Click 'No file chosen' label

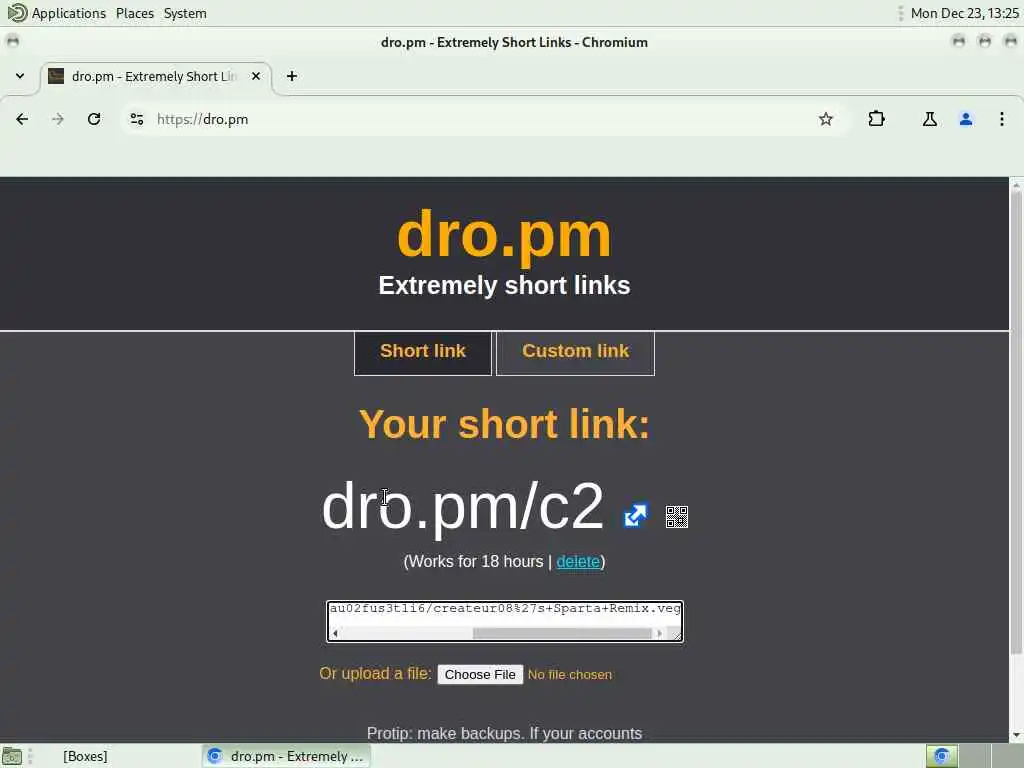point(569,675)
